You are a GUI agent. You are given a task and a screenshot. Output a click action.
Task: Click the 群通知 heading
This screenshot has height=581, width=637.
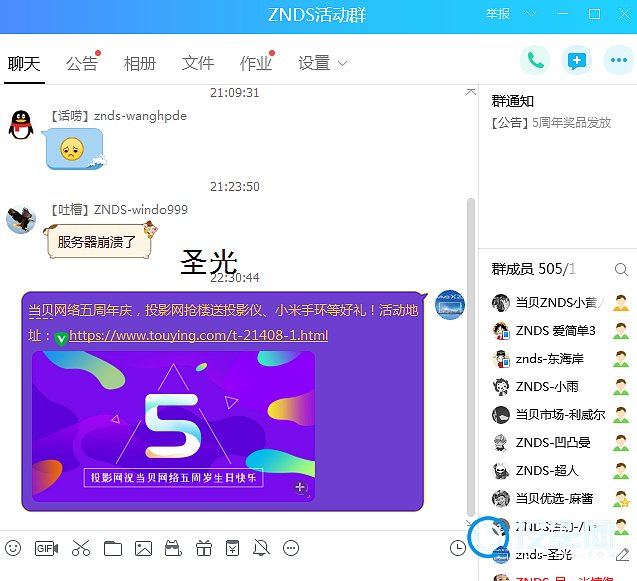pos(513,101)
